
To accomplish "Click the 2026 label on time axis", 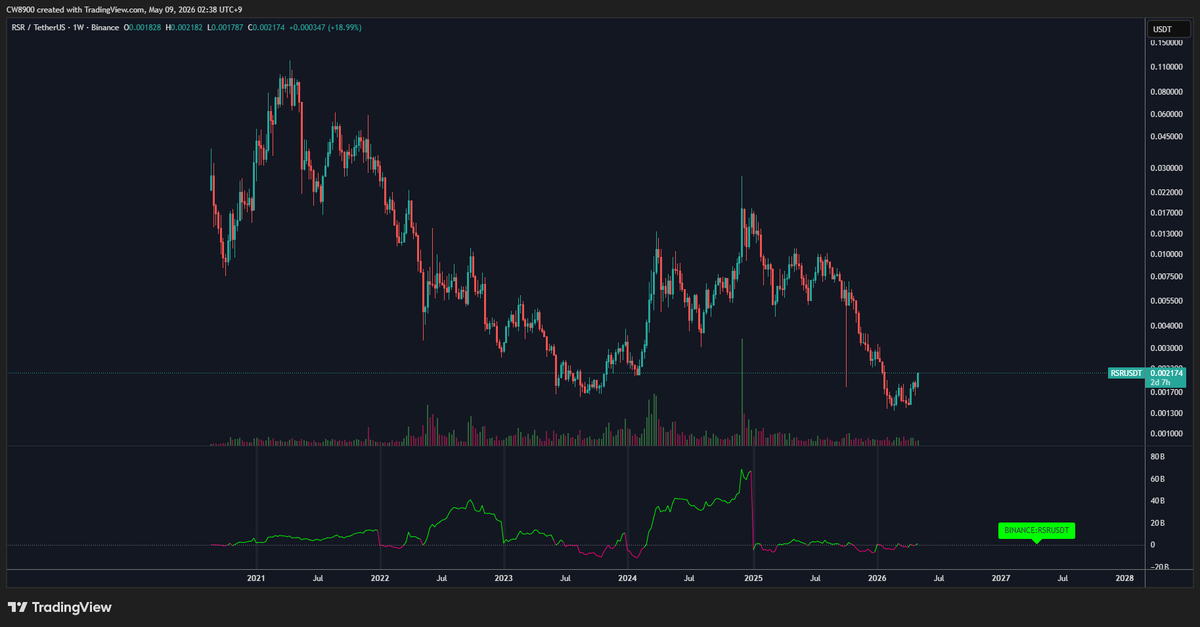I will (877, 577).
